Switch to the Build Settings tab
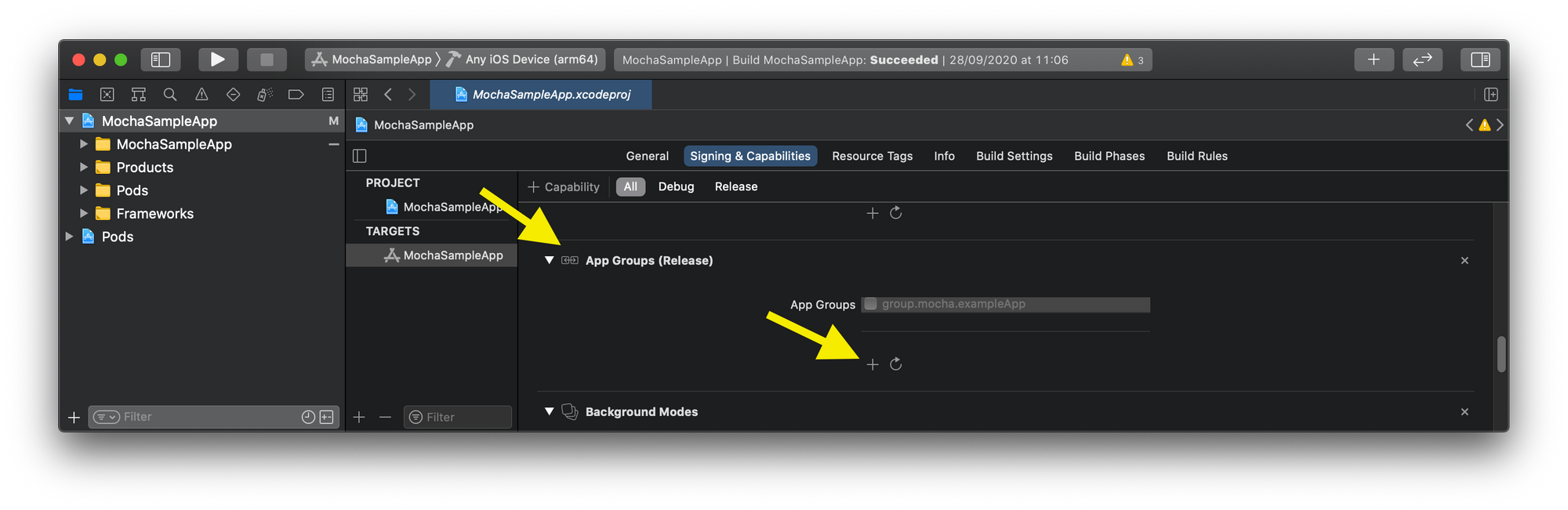This screenshot has width=1568, height=510. coord(1014,156)
